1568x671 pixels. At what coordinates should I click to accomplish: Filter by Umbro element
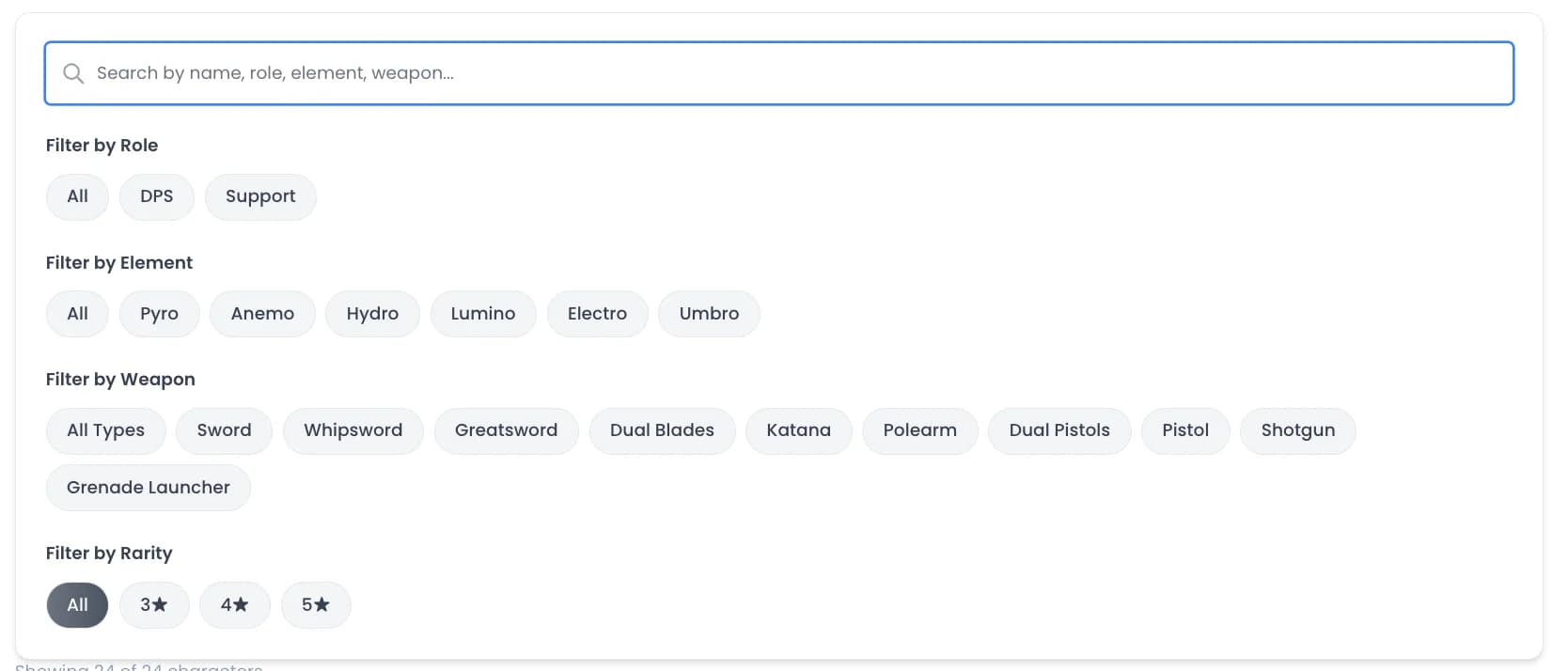[x=709, y=314]
